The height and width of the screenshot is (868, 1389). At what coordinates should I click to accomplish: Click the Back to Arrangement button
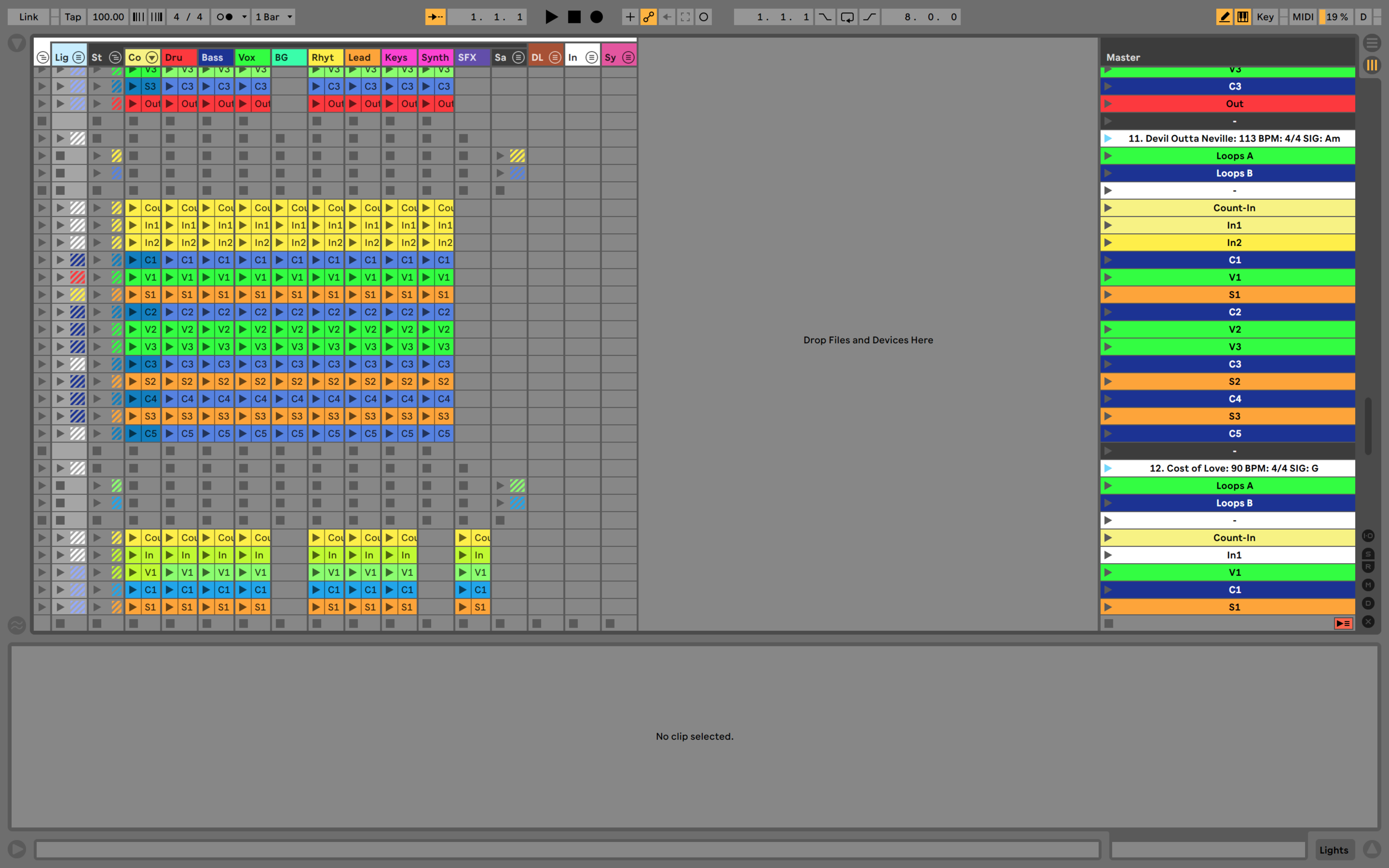point(1343,624)
